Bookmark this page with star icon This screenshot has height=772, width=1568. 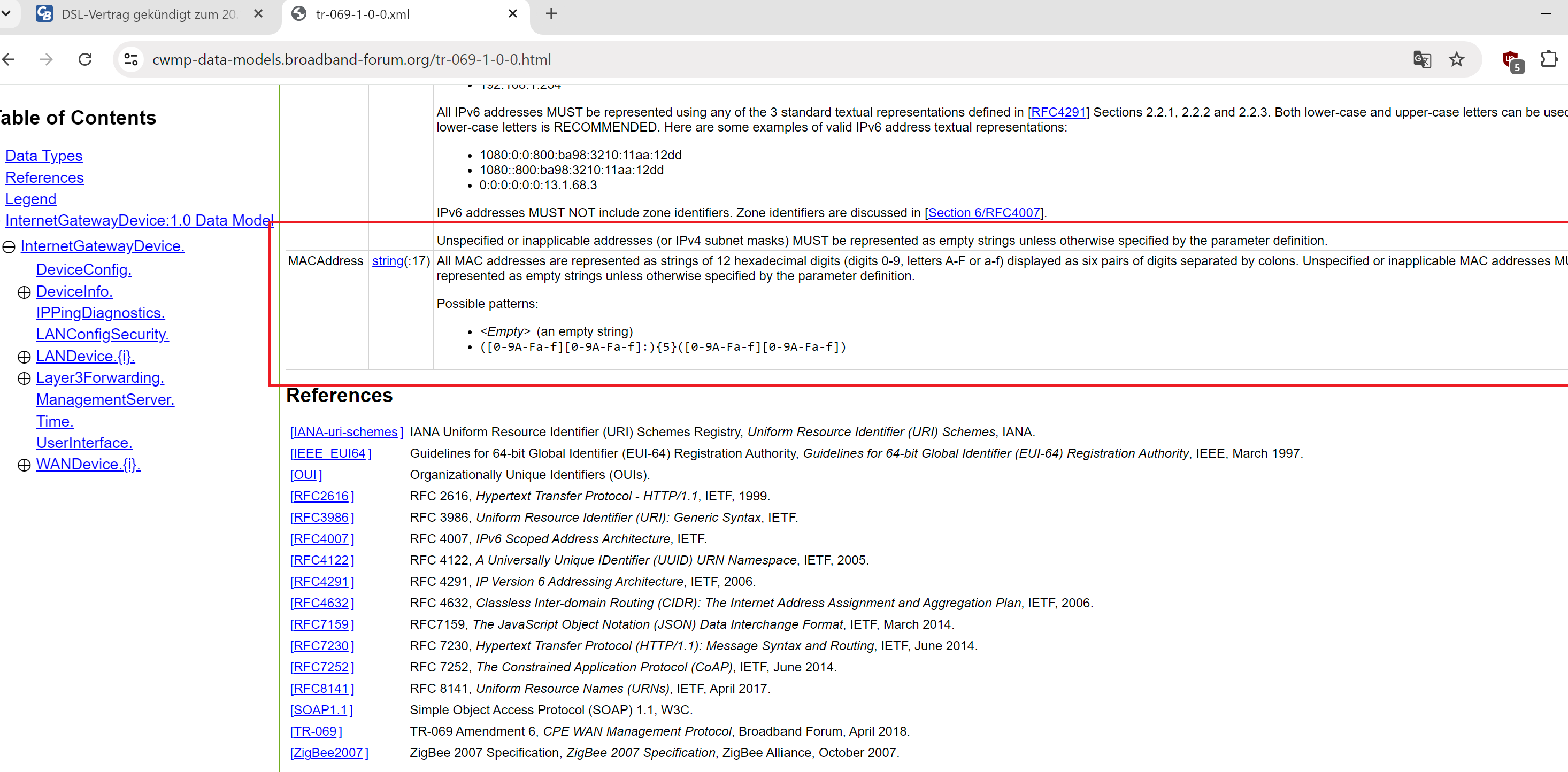(1457, 60)
